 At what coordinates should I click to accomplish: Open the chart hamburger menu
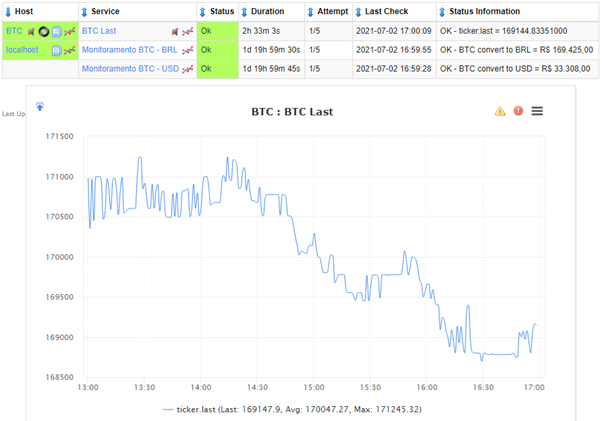coord(537,111)
